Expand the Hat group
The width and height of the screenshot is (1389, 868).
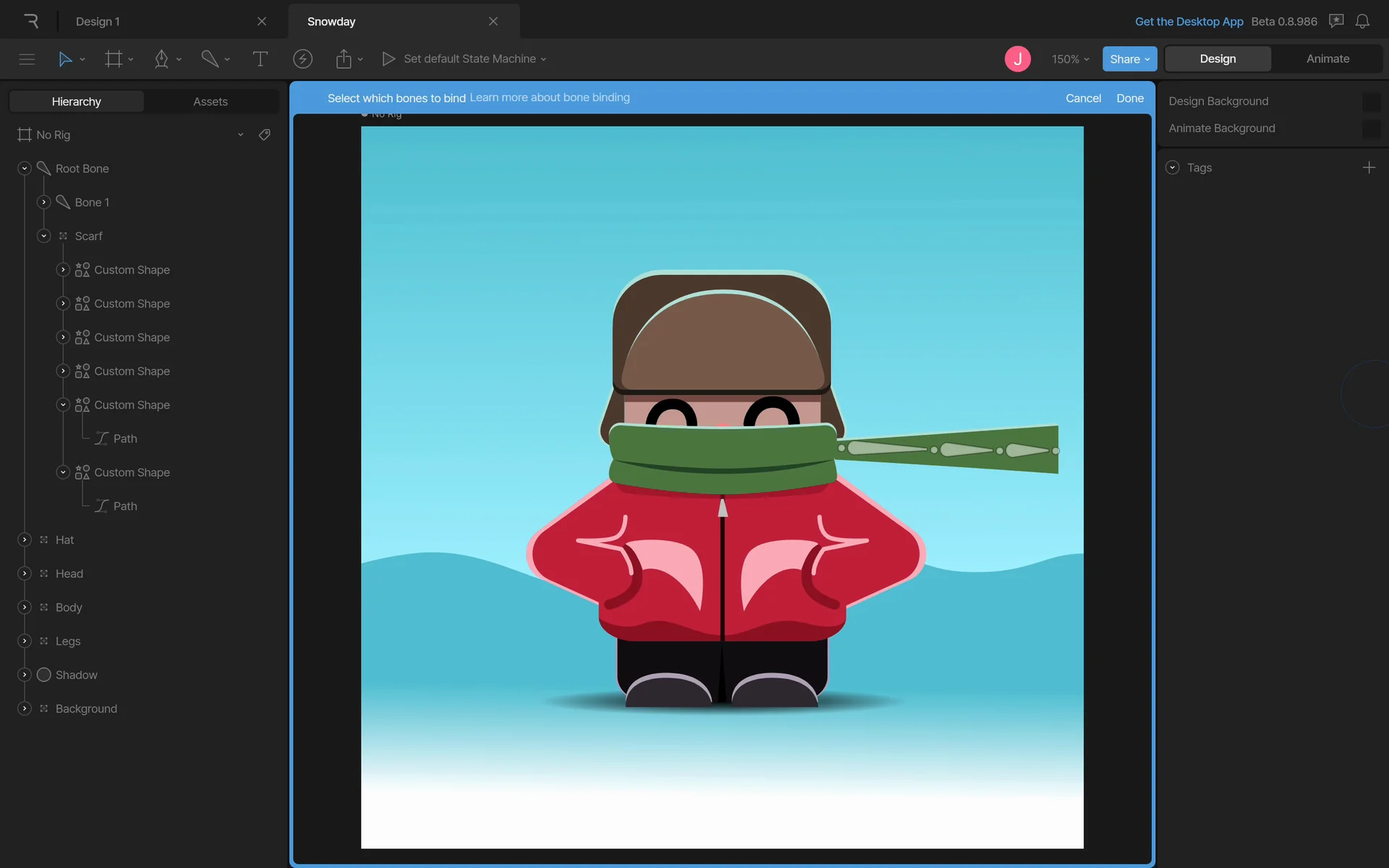pyautogui.click(x=25, y=540)
